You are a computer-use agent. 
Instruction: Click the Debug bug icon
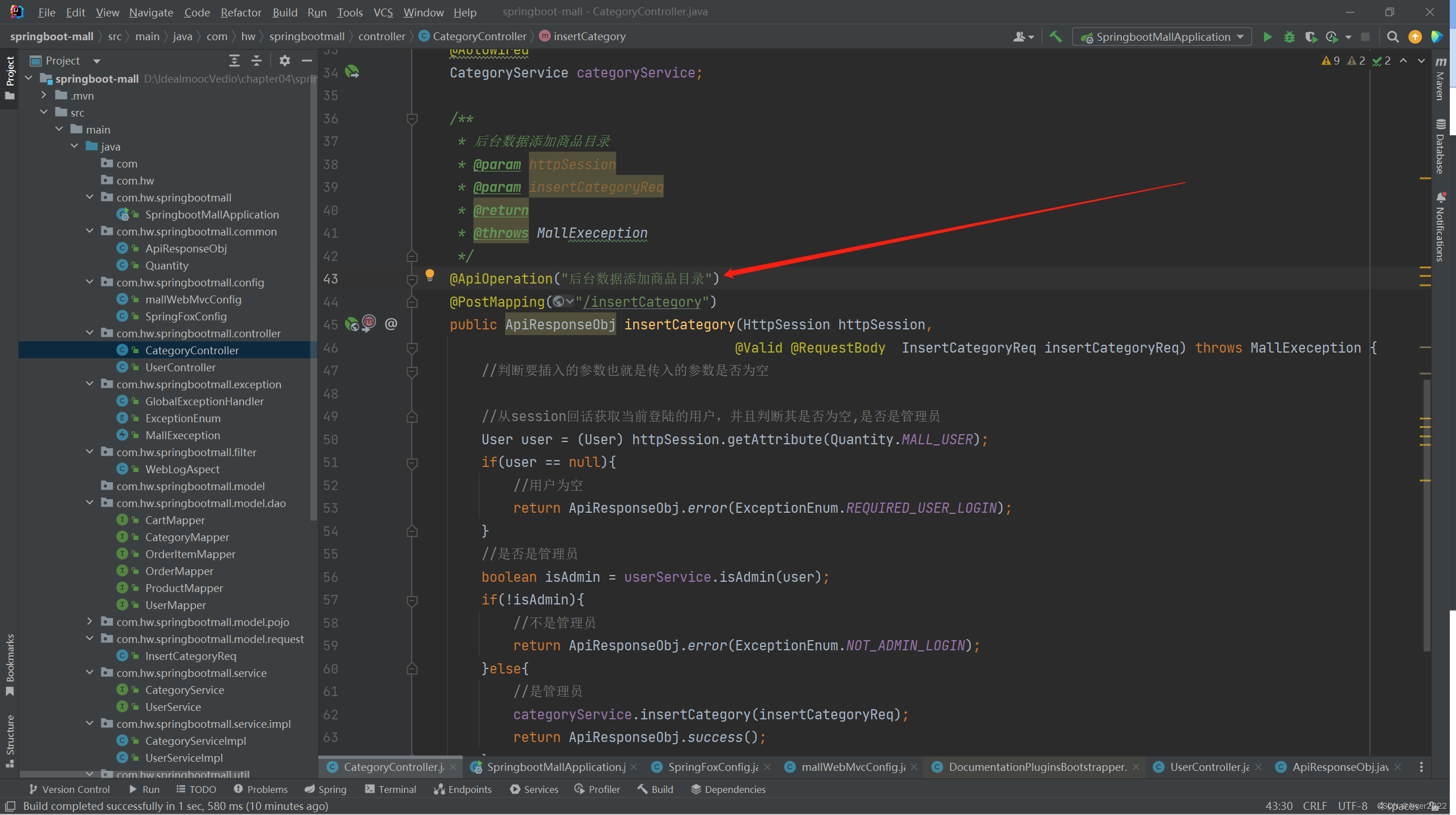[1290, 37]
